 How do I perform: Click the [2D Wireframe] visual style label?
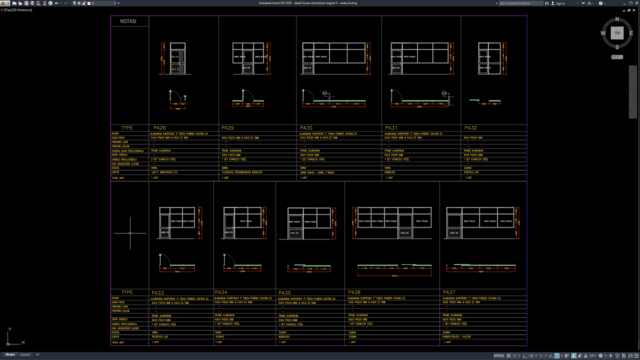pos(22,10)
